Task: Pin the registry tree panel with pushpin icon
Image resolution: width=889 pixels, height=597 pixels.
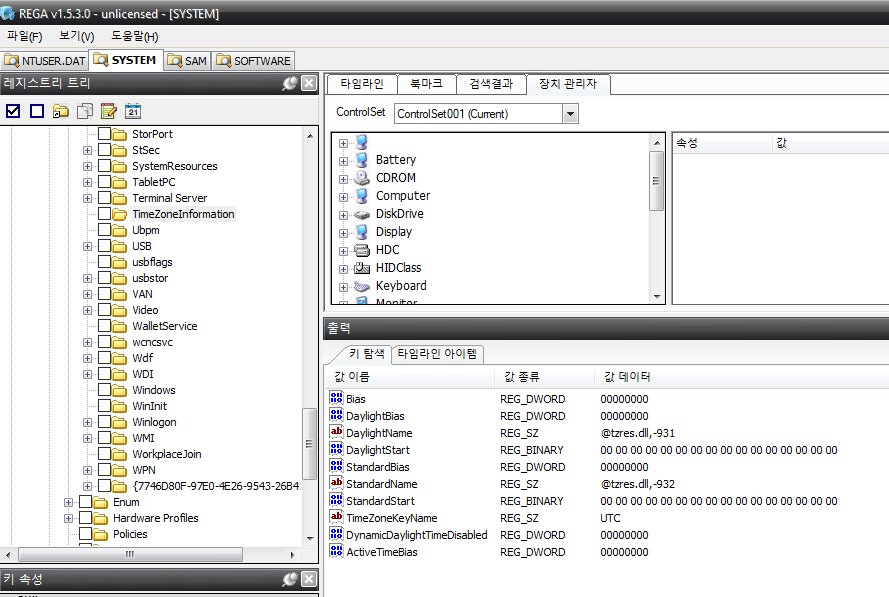Action: (290, 84)
